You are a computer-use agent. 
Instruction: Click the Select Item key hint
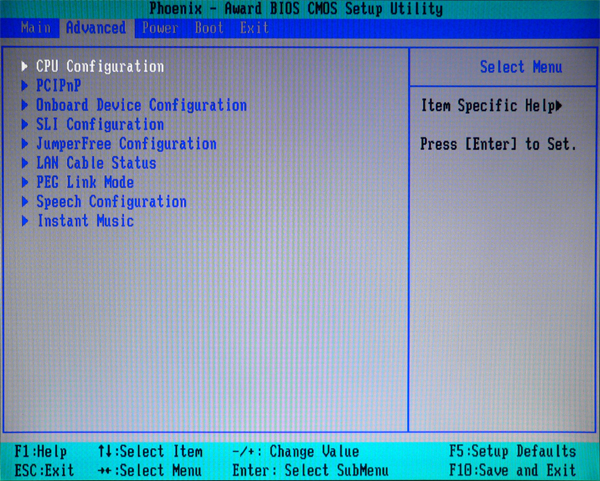coord(150,452)
